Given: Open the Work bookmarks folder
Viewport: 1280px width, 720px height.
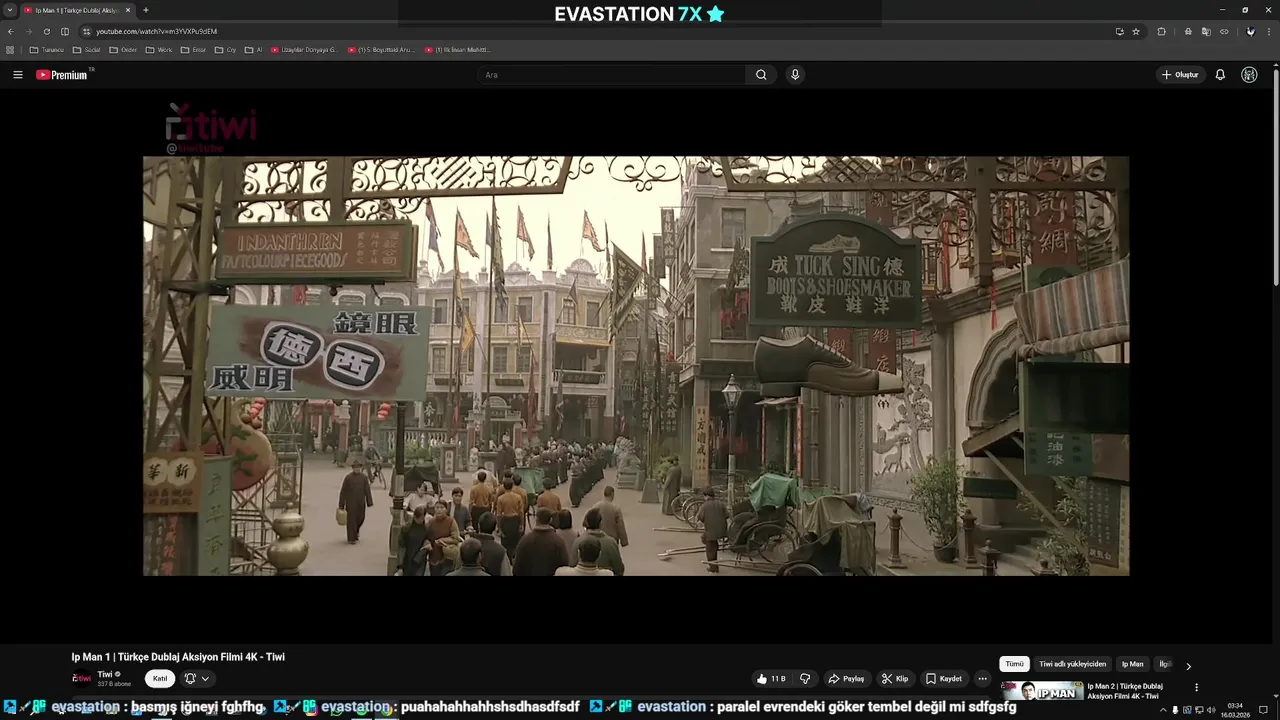Looking at the screenshot, I should pyautogui.click(x=159, y=50).
